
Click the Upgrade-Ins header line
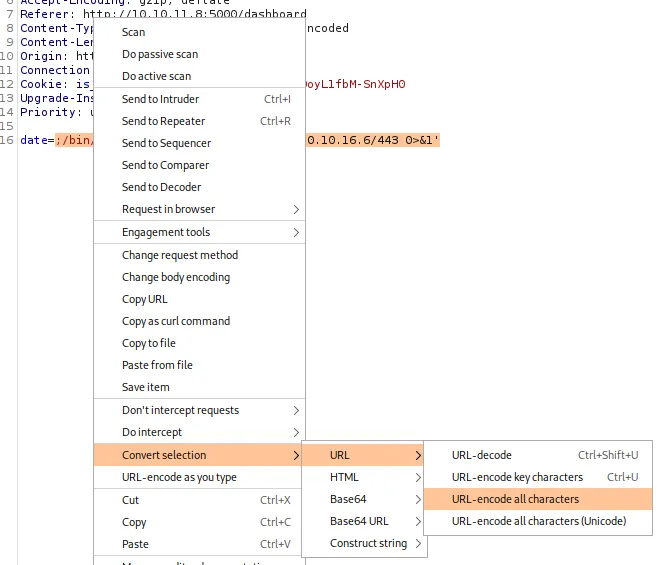57,98
